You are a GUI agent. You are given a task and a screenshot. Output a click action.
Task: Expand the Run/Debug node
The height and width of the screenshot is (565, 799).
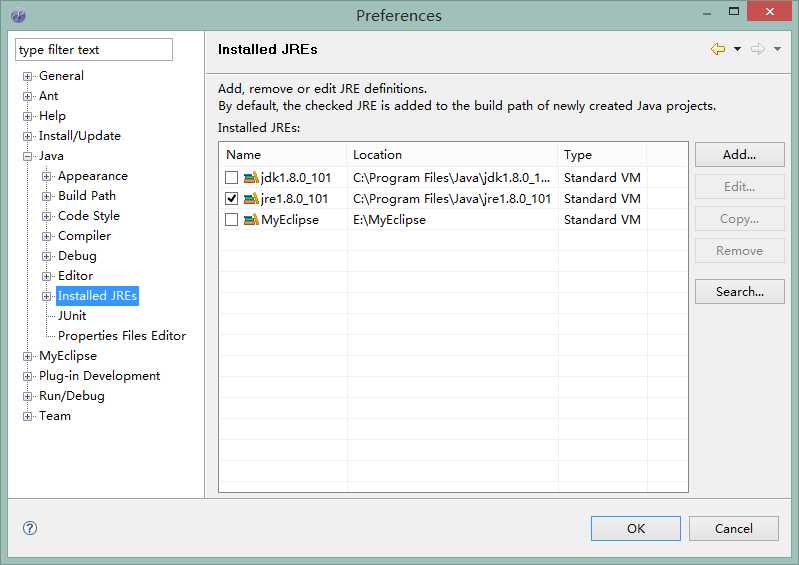[x=28, y=396]
